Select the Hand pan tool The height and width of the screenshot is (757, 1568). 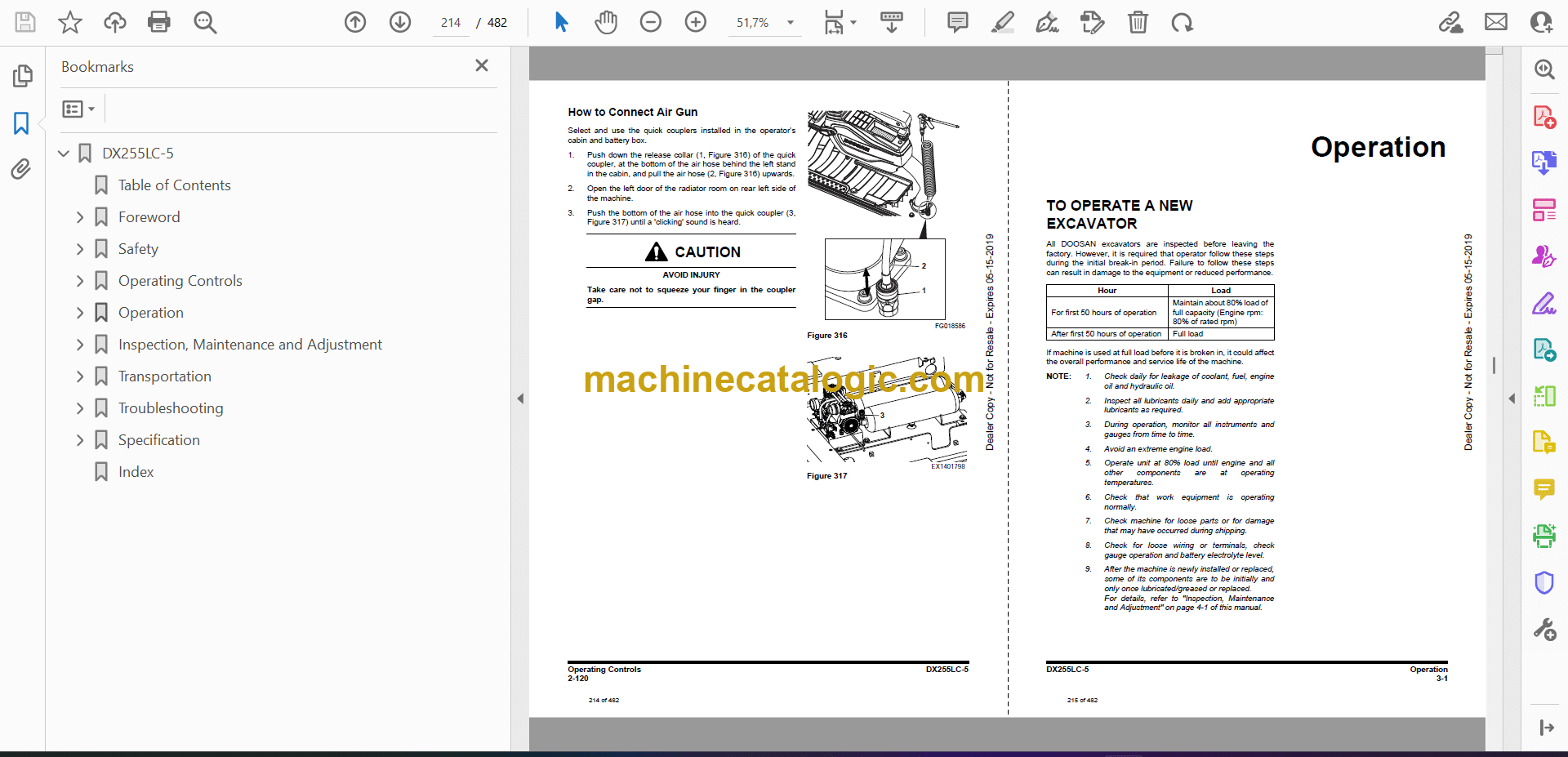coord(605,22)
